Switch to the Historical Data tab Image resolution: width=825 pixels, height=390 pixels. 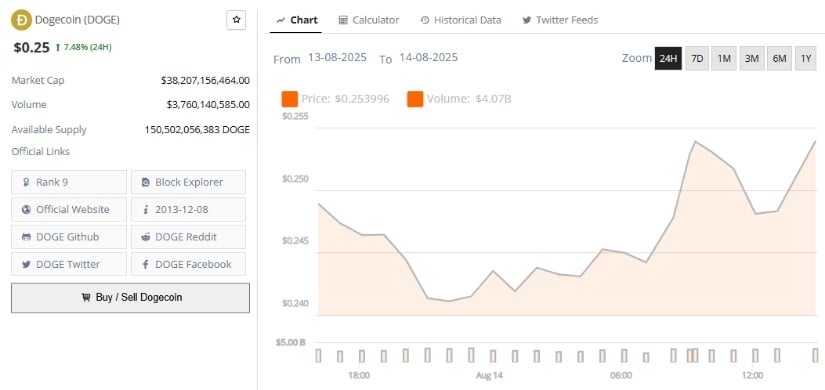(461, 20)
